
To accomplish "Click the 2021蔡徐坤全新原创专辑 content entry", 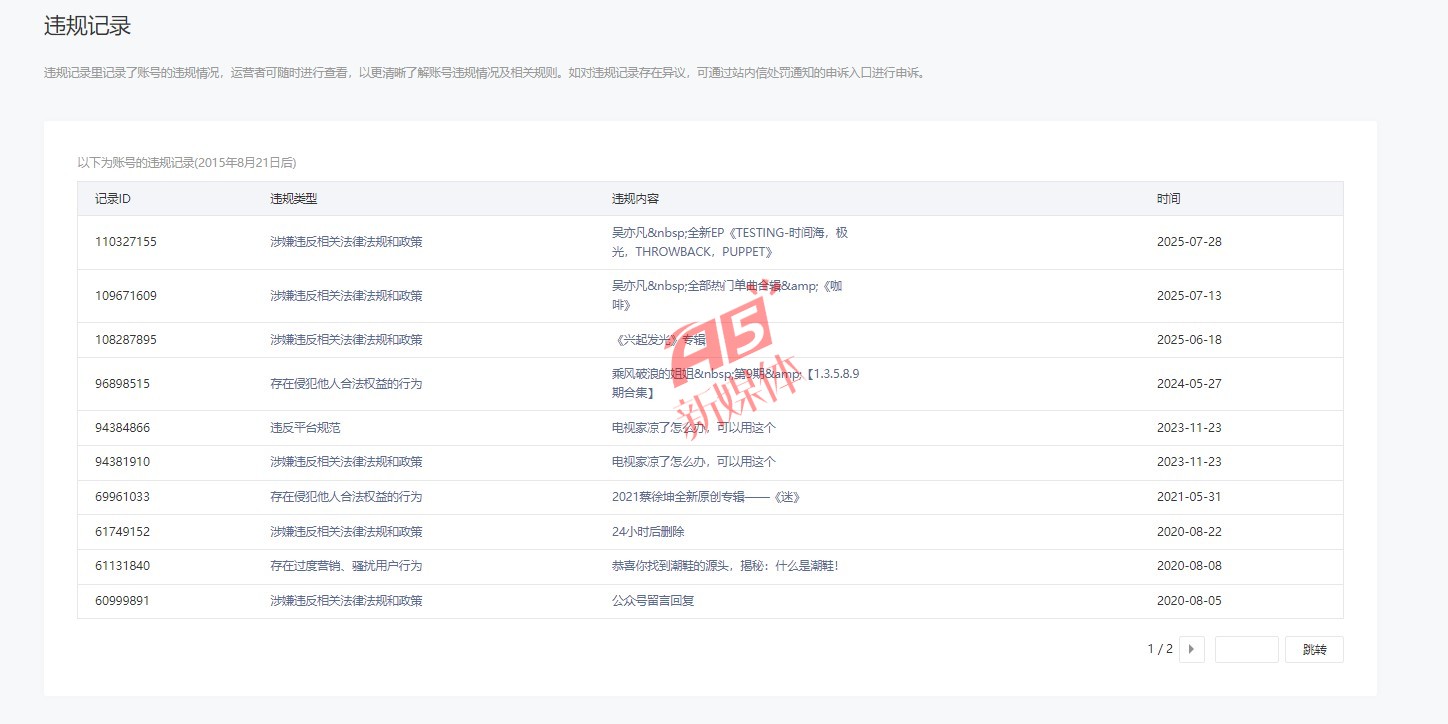I will pos(706,497).
